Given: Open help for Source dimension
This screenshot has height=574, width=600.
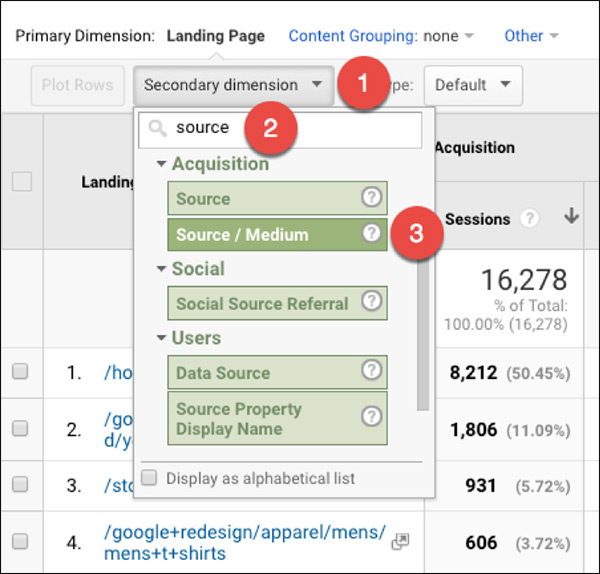Looking at the screenshot, I should pos(371,197).
